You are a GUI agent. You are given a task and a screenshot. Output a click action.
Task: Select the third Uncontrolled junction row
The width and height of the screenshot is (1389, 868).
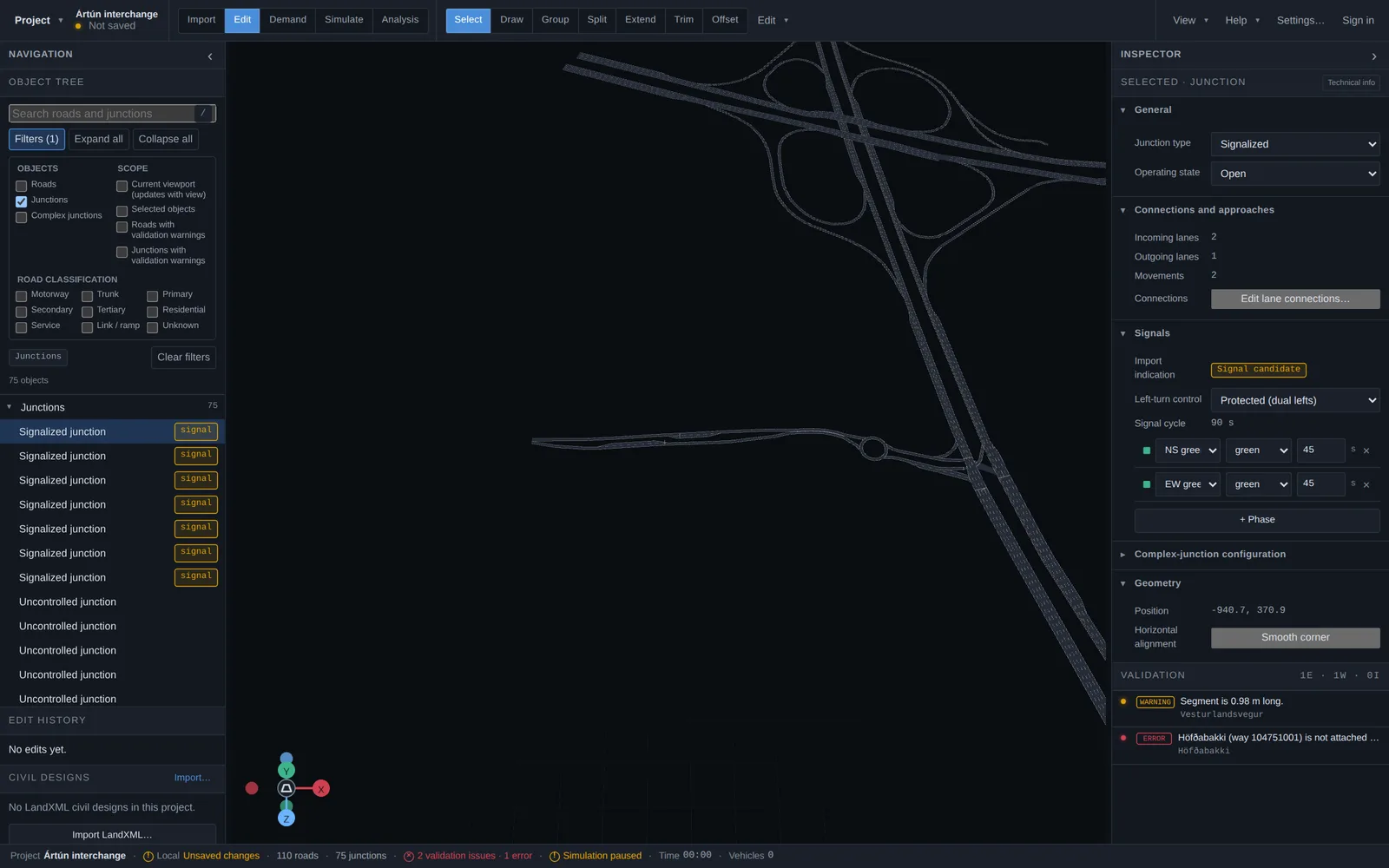(x=113, y=650)
